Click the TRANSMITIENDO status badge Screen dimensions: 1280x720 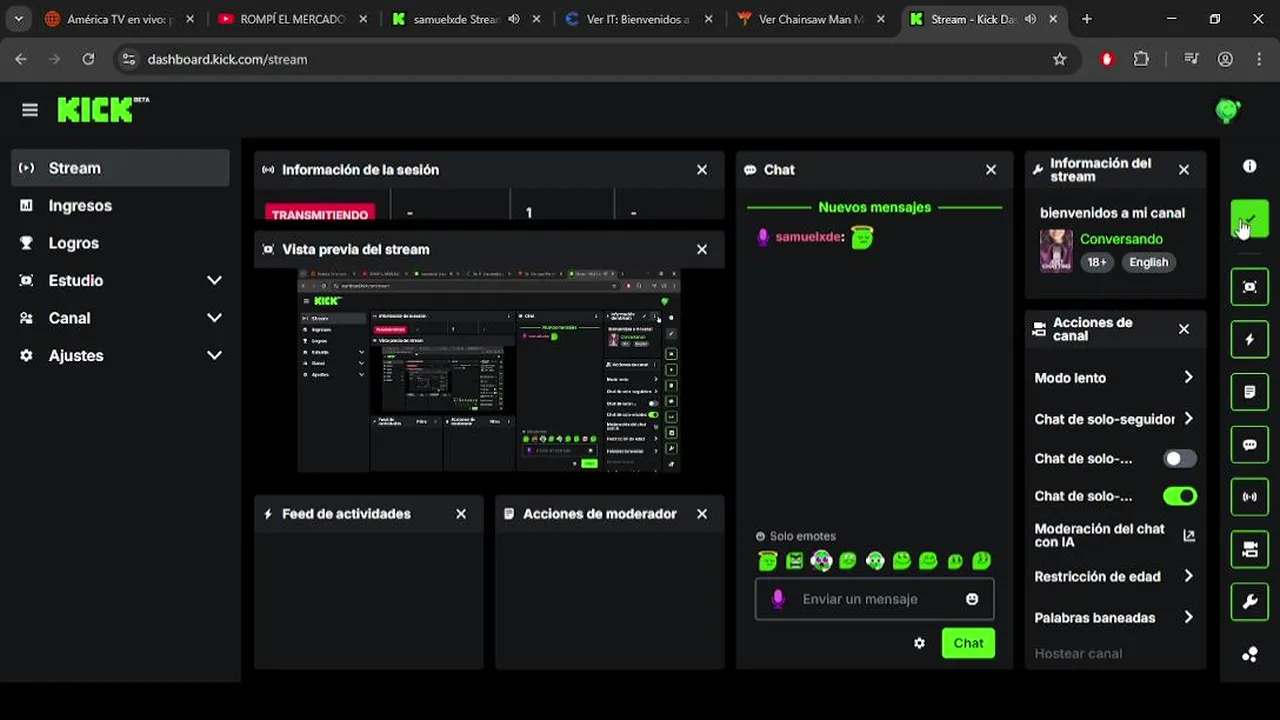pos(320,214)
